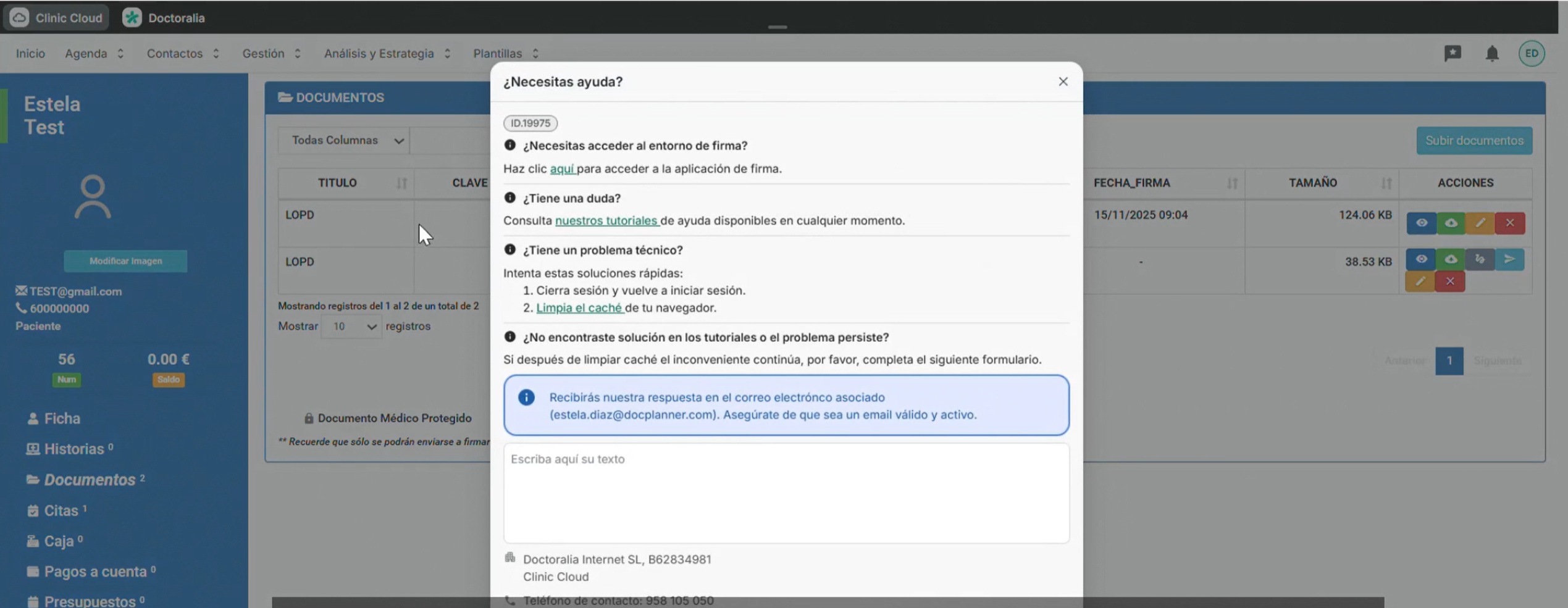Expand the records-per-page selector showing 10
Image resolution: width=1568 pixels, height=608 pixels.
(351, 327)
